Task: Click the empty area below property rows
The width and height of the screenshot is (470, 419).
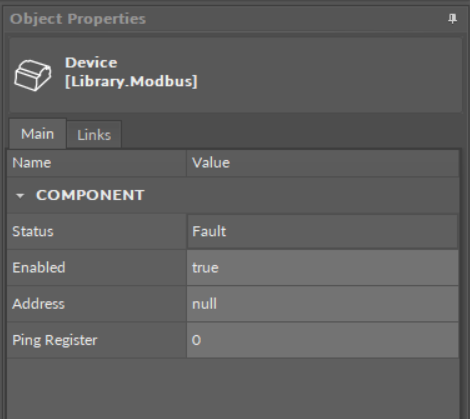Action: click(233, 388)
